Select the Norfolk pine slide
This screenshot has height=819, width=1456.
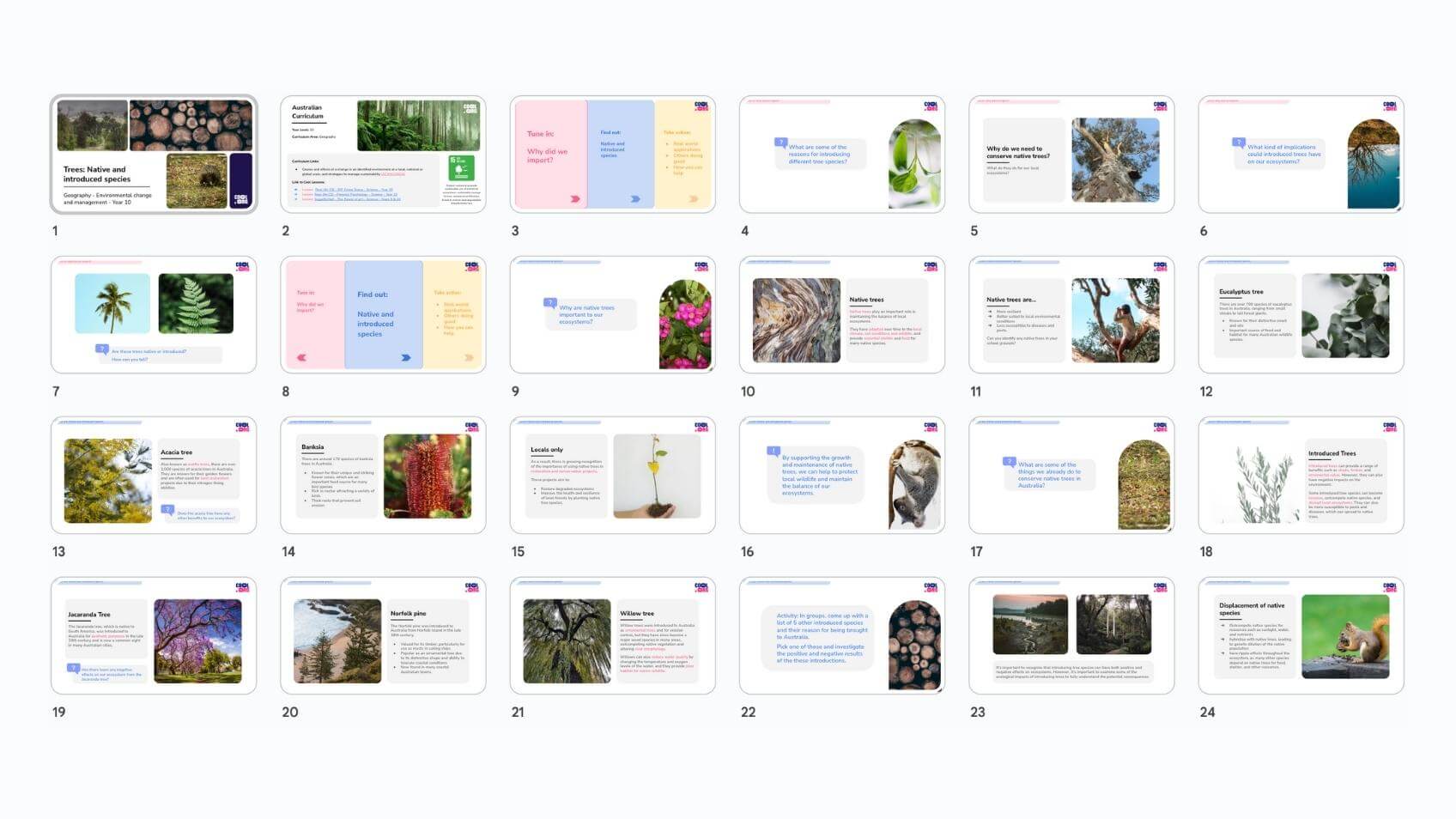[x=383, y=636]
